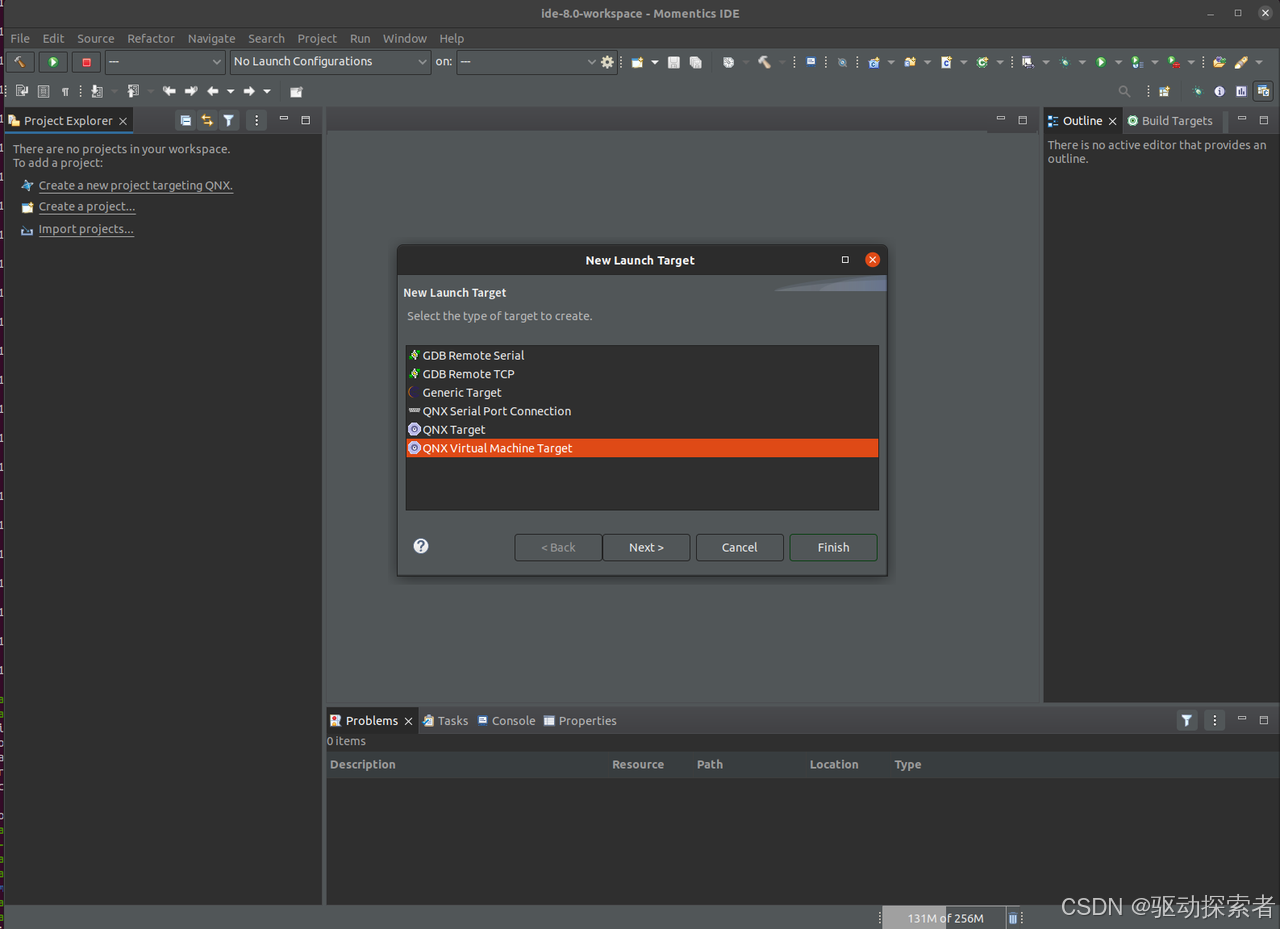Click the 'Import projects...' link
This screenshot has height=929, width=1280.
pos(86,229)
